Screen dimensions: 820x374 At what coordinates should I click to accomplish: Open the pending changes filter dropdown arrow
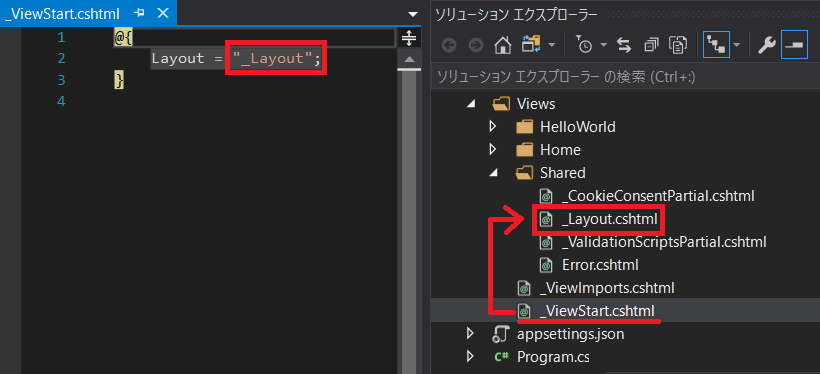pyautogui.click(x=603, y=46)
